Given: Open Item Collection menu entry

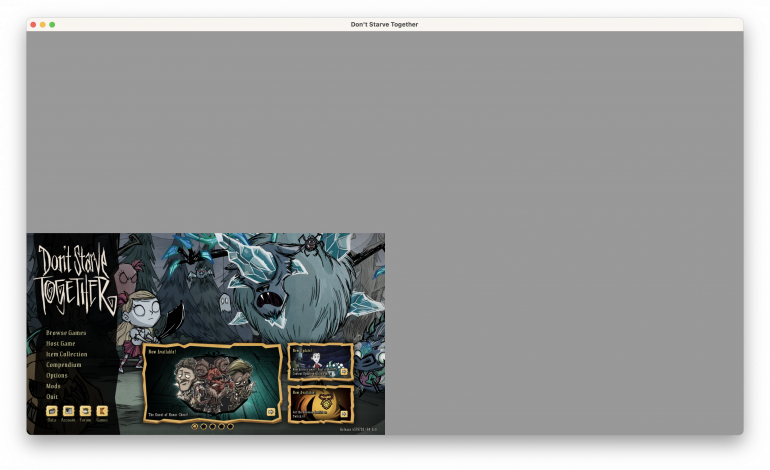Looking at the screenshot, I should click(66, 354).
